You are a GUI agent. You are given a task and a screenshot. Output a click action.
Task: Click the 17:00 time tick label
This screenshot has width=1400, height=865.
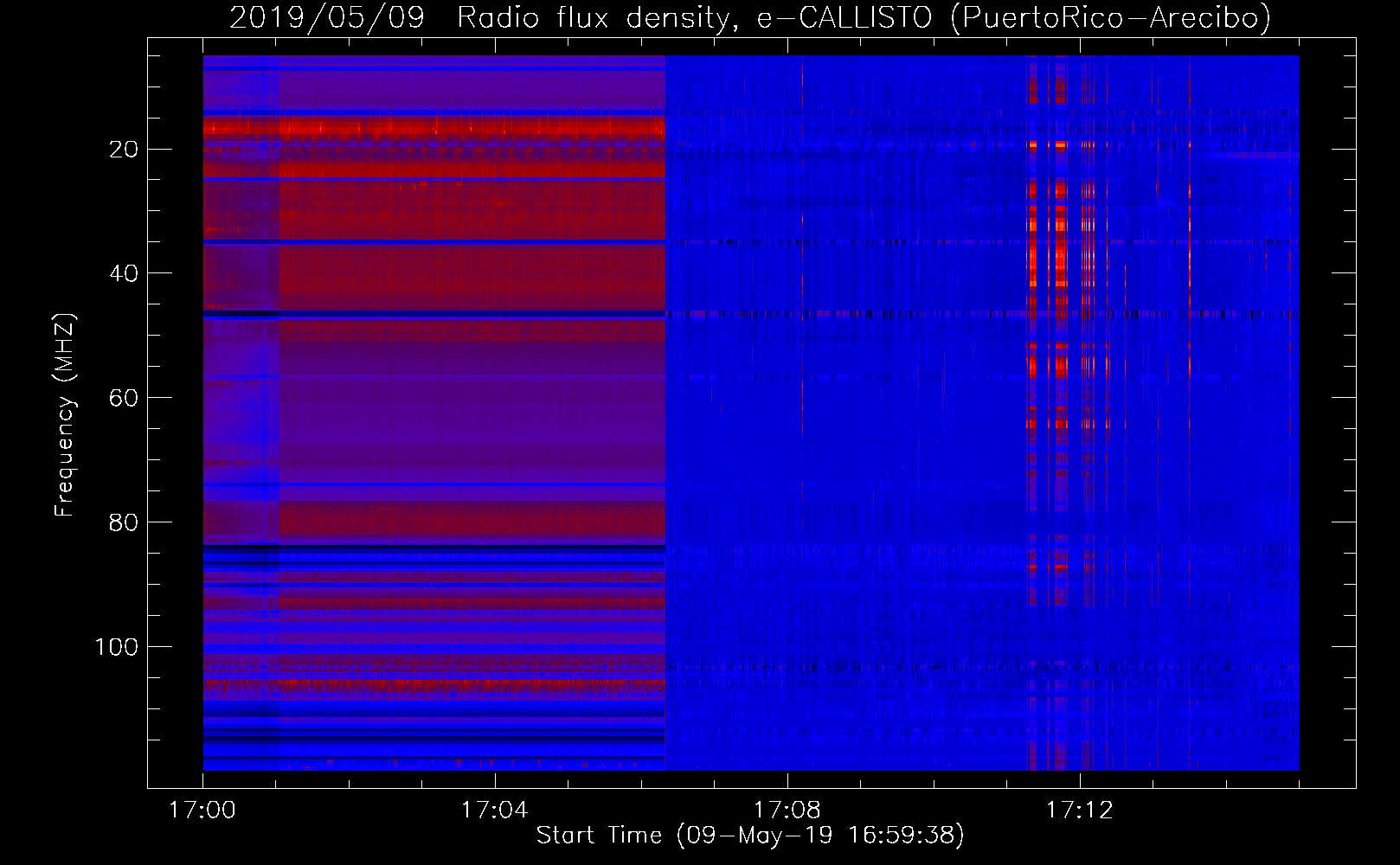tap(202, 811)
